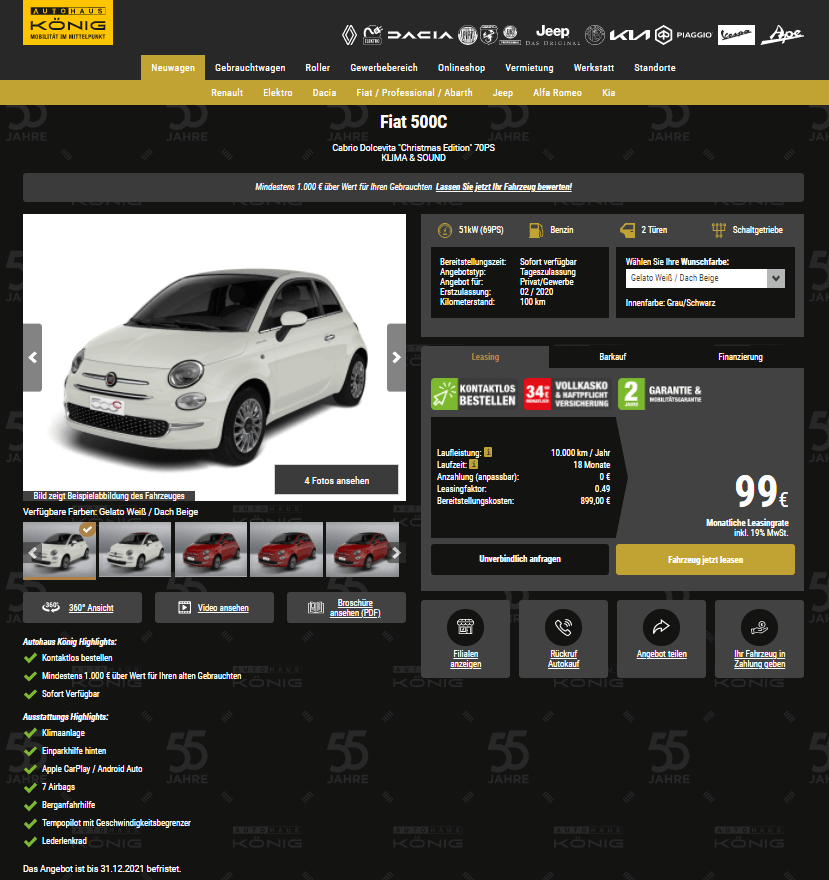
Task: Open the Werkstatt menu item
Action: 594,68
